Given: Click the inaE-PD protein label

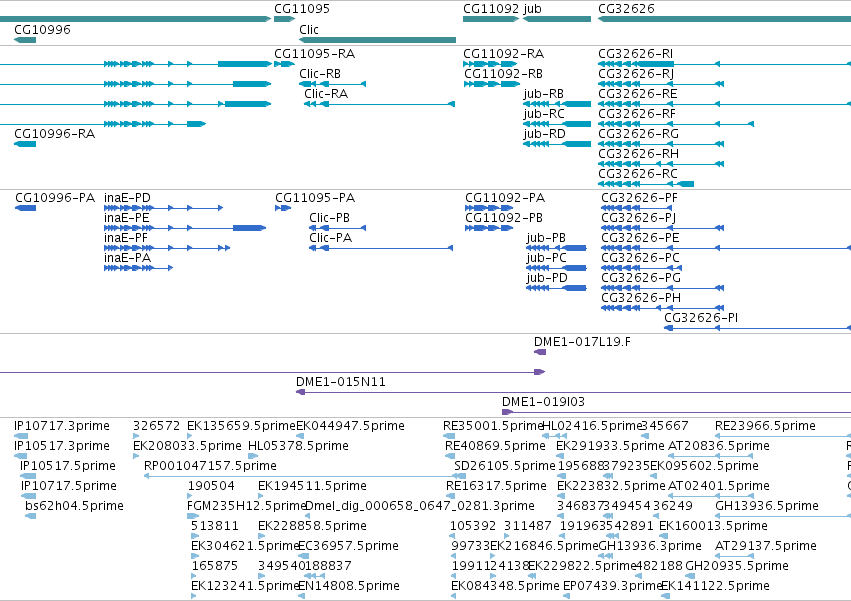Looking at the screenshot, I should click(127, 198).
